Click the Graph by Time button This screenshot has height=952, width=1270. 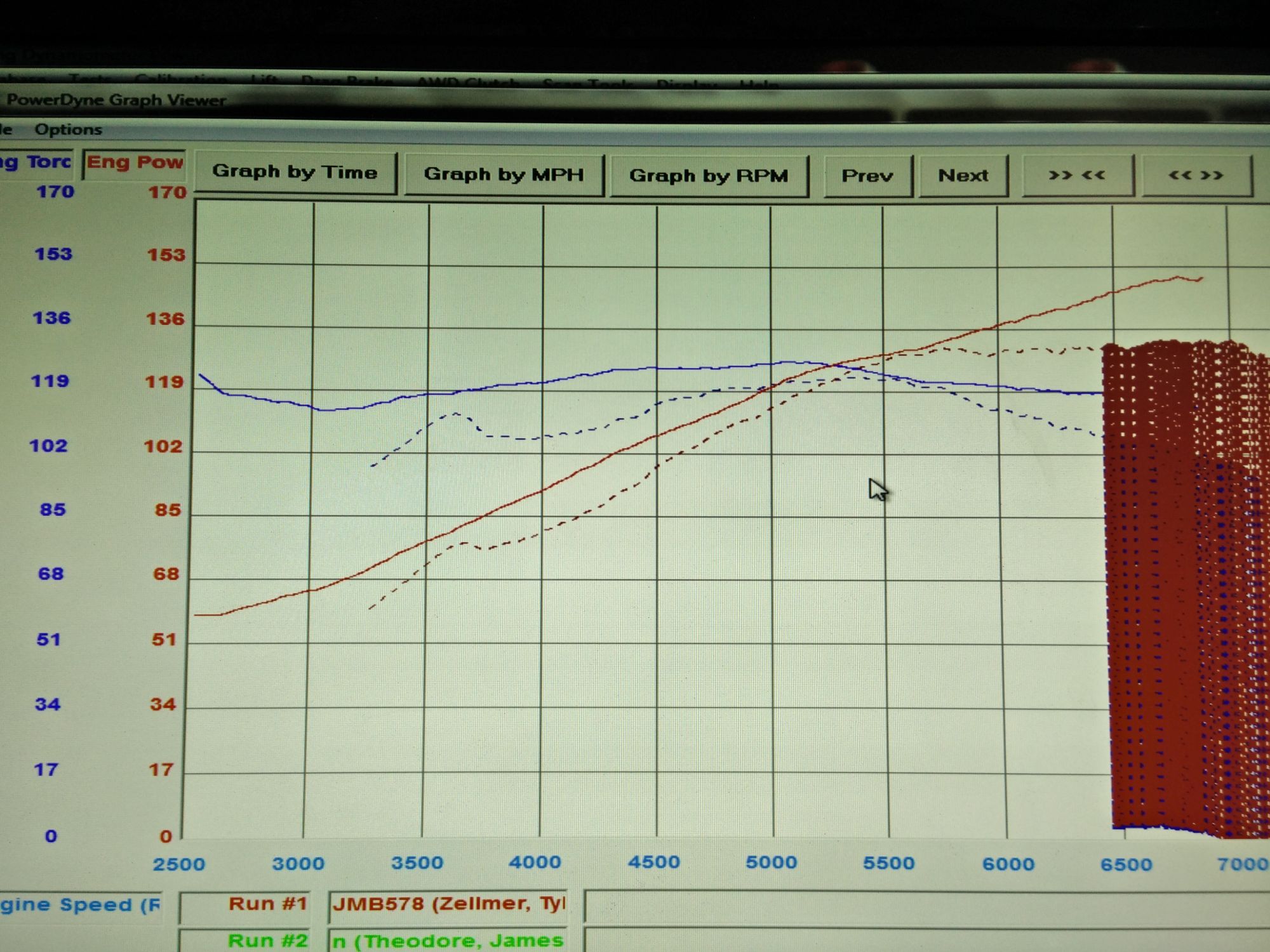tap(295, 172)
